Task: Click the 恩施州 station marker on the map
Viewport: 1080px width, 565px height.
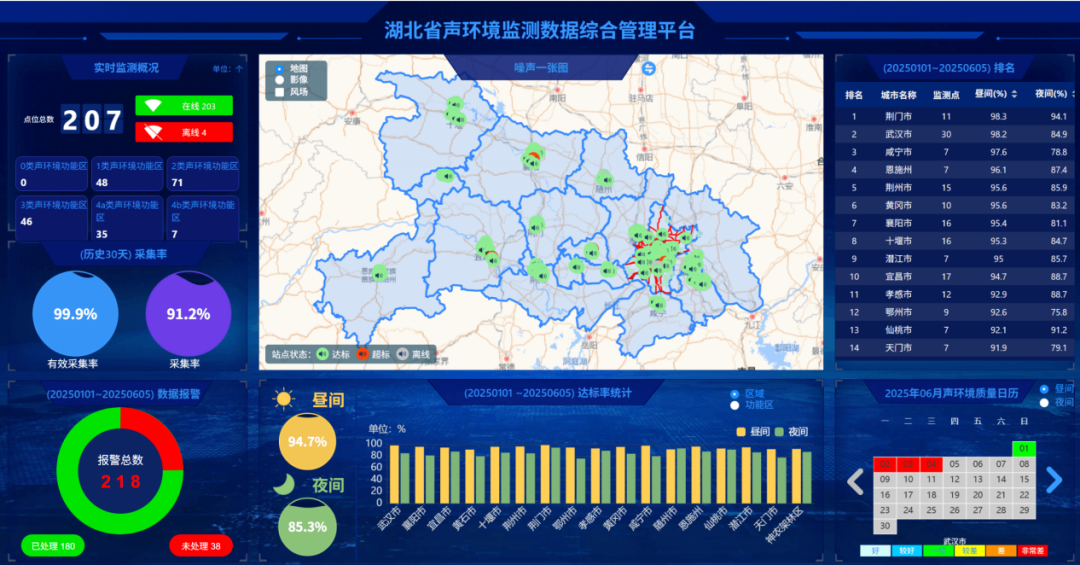Action: coord(379,272)
